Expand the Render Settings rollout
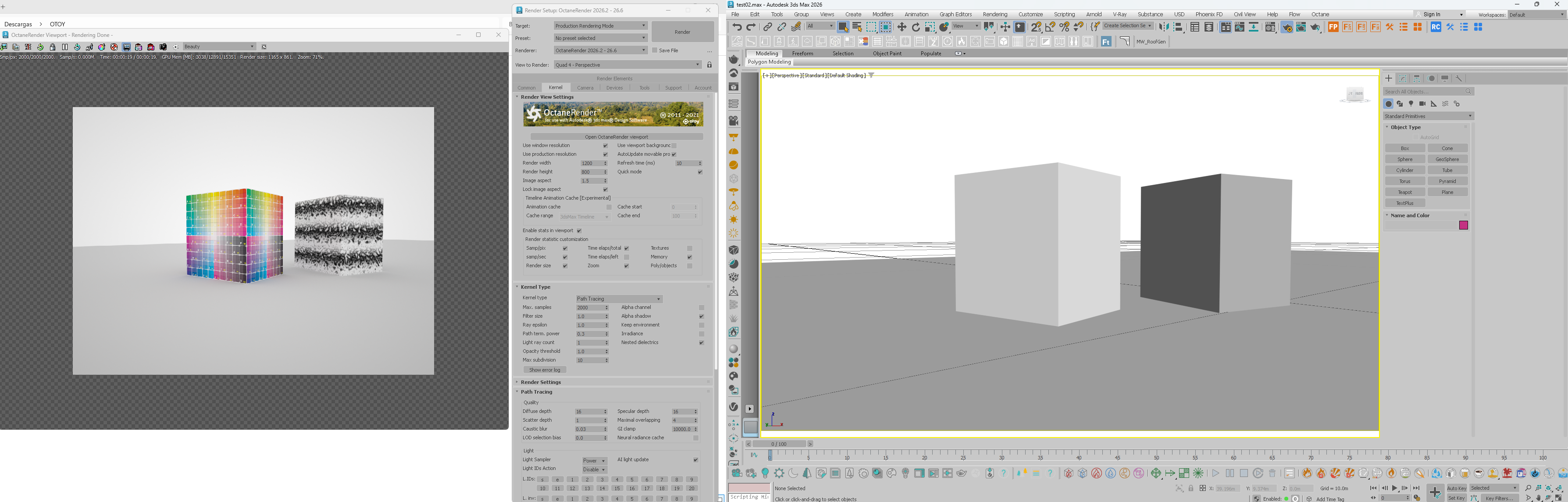This screenshot has width=1568, height=502. point(541,382)
